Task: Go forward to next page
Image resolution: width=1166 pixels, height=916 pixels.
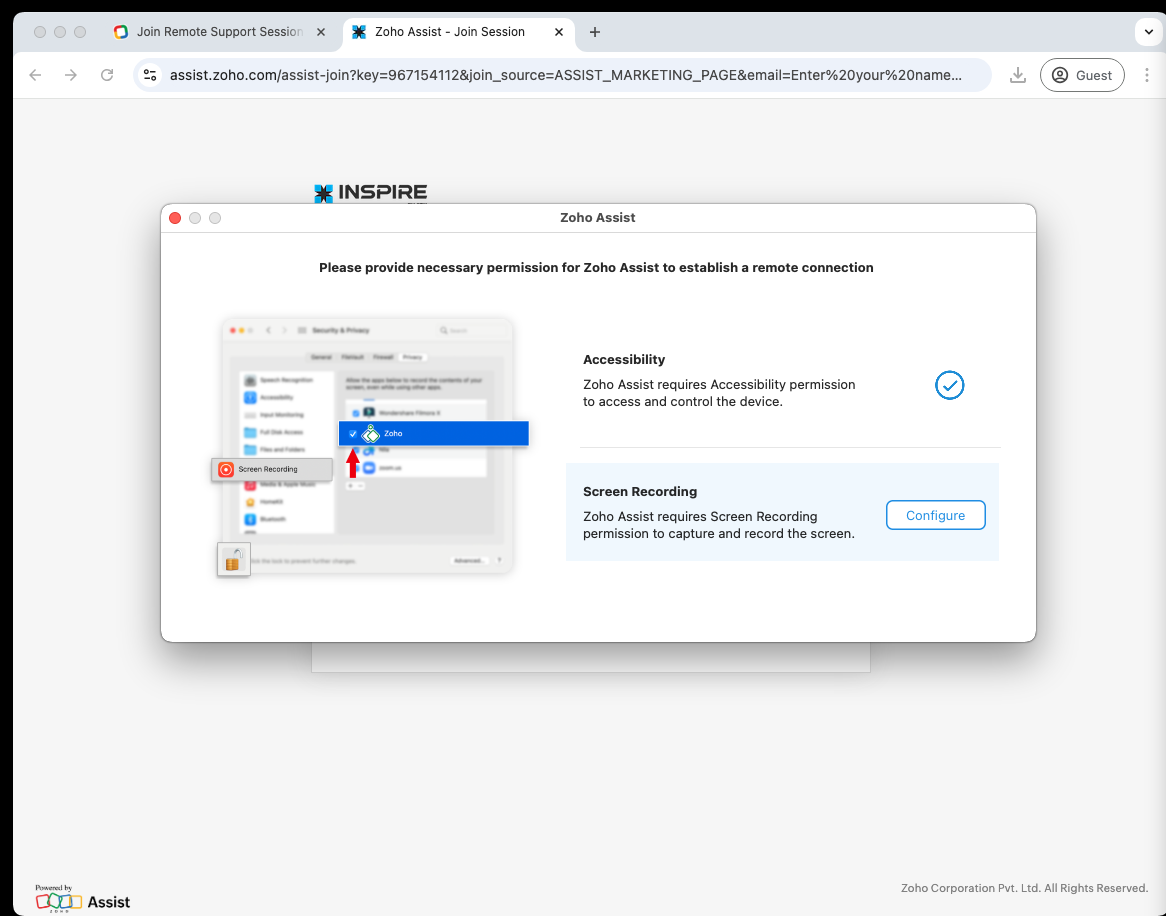Action: (71, 75)
